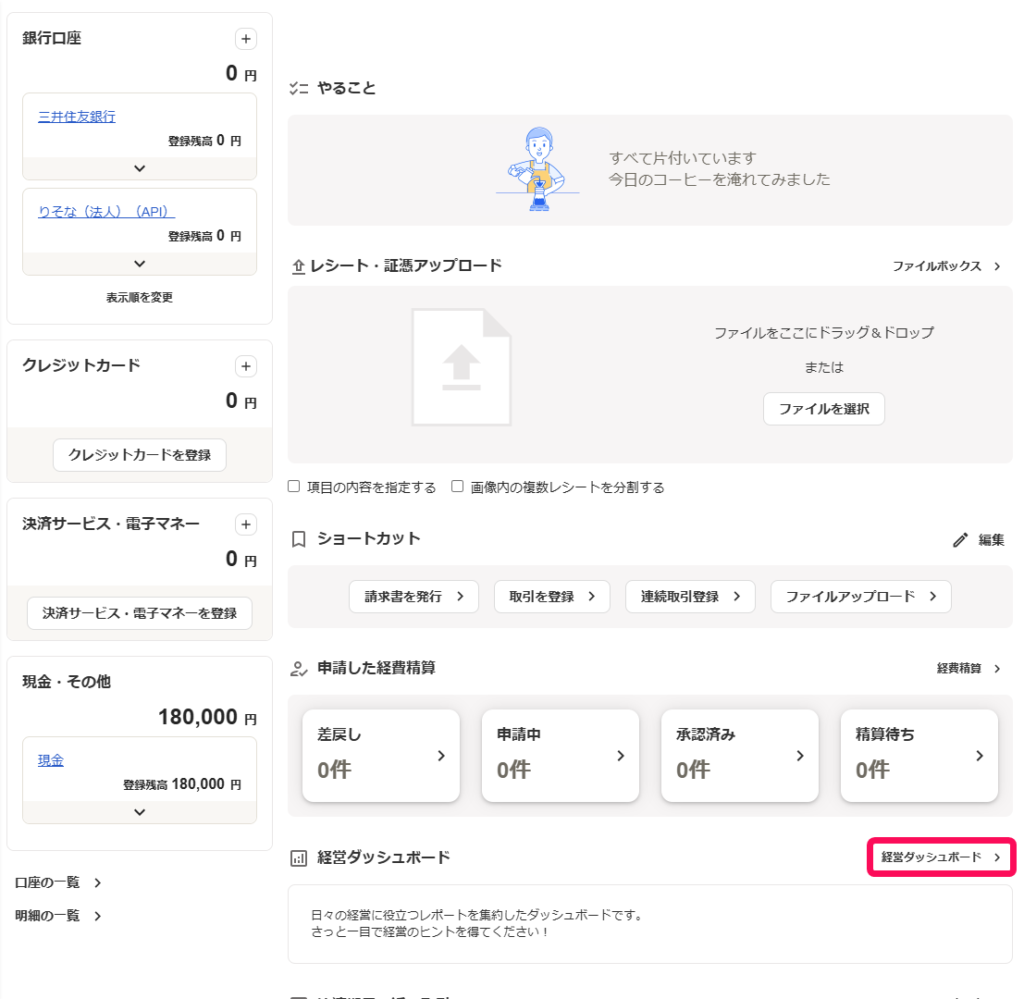Click the upload file icon in drop area
The width and height of the screenshot is (1024, 999).
coord(461,366)
